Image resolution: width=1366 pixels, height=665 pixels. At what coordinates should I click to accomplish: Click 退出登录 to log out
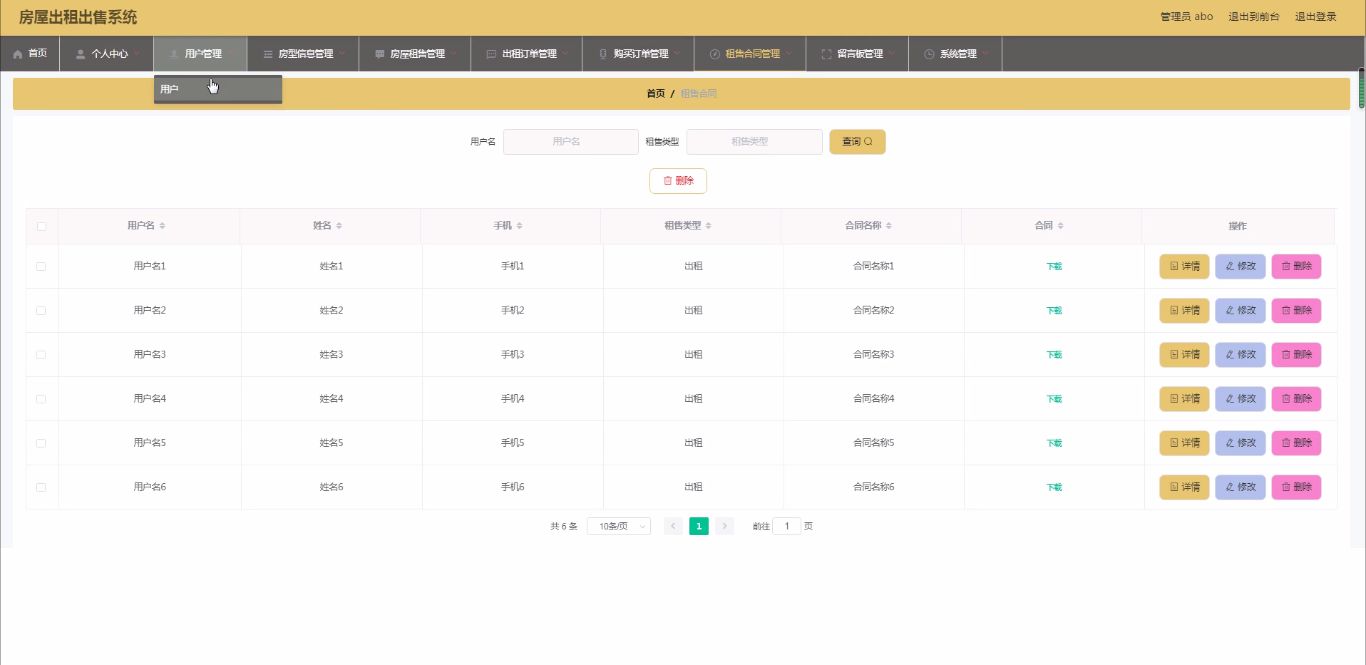(1315, 17)
